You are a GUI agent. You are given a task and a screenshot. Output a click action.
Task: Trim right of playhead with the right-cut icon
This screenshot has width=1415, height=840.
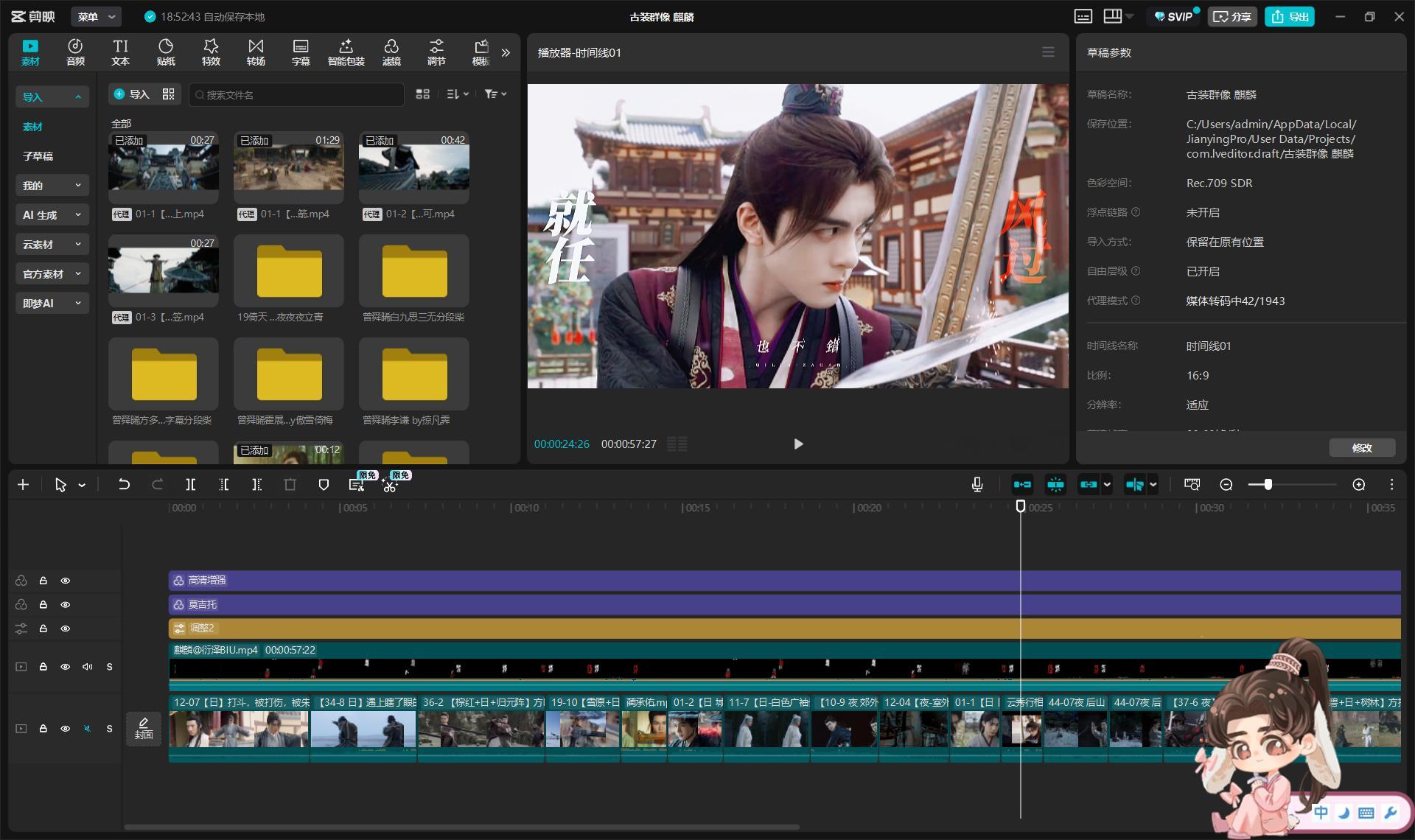pyautogui.click(x=256, y=484)
